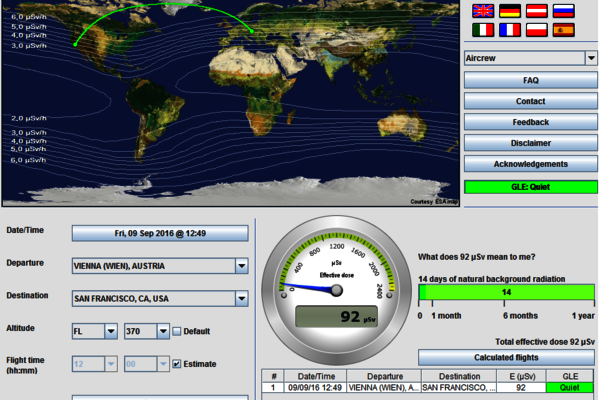Expand the Destination airport dropdown

[241, 298]
